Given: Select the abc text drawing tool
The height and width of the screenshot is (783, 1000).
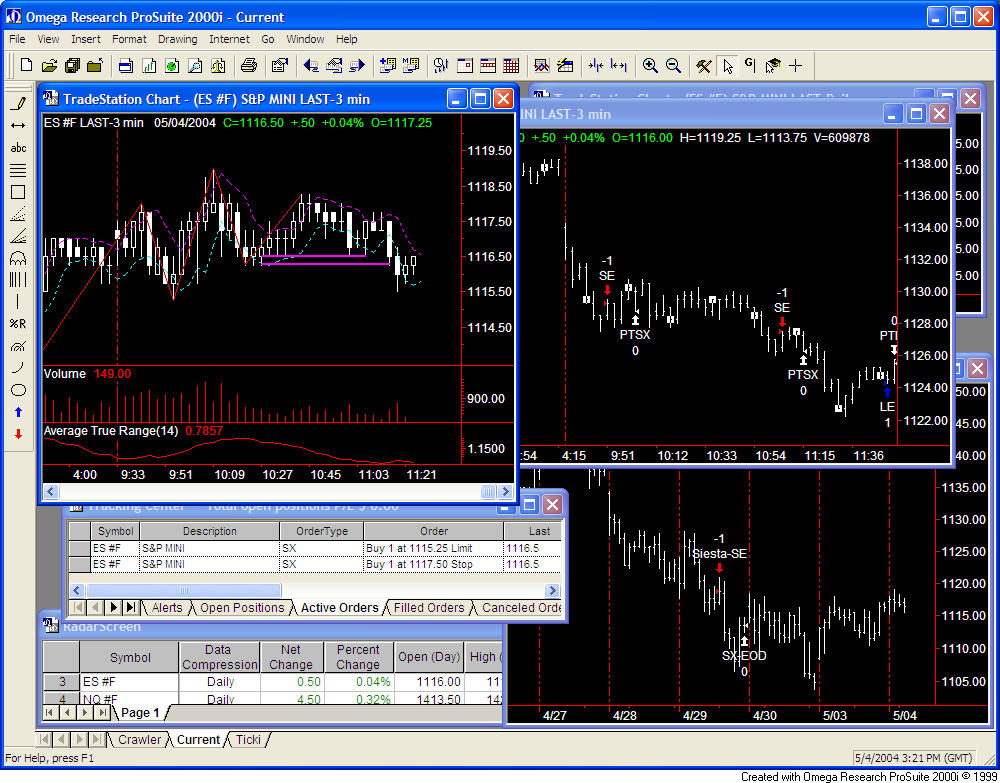Looking at the screenshot, I should [18, 148].
